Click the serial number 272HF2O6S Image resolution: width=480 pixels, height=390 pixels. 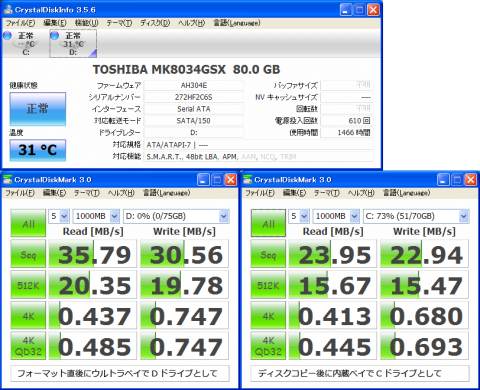click(x=194, y=97)
